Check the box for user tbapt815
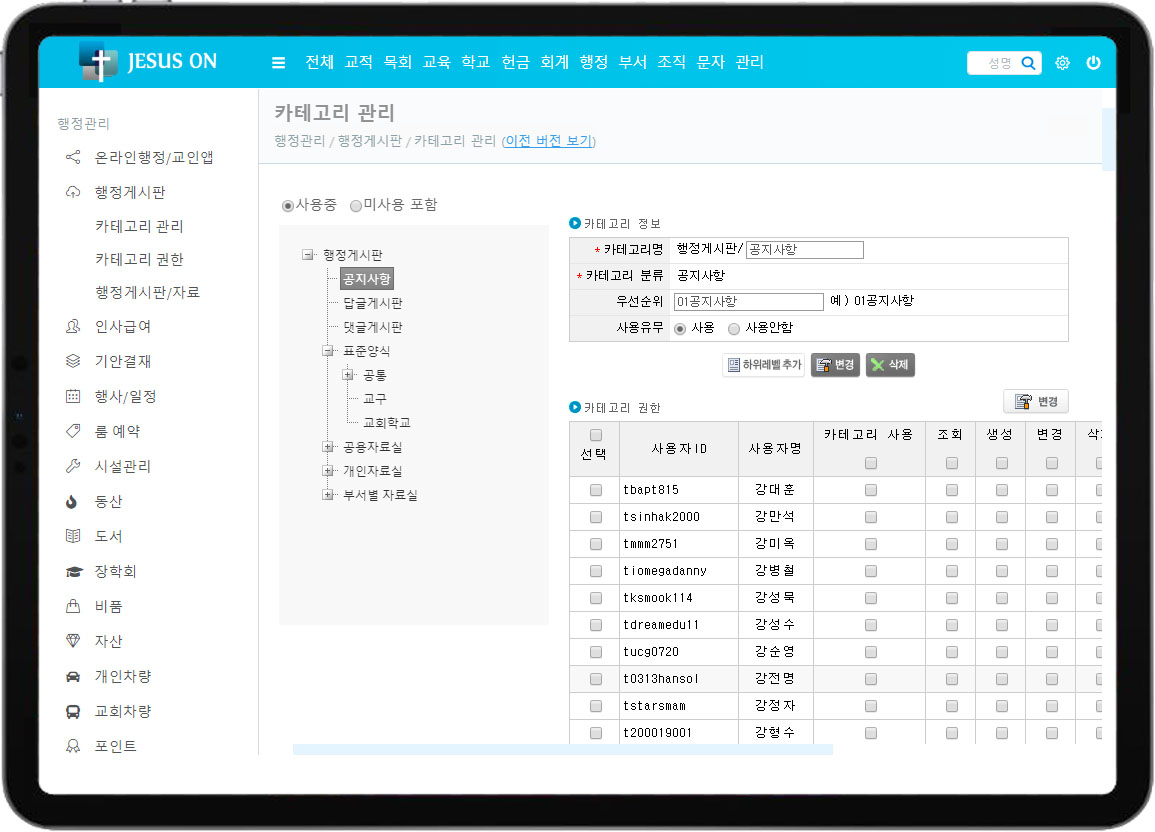The width and height of the screenshot is (1155, 832). pos(596,490)
